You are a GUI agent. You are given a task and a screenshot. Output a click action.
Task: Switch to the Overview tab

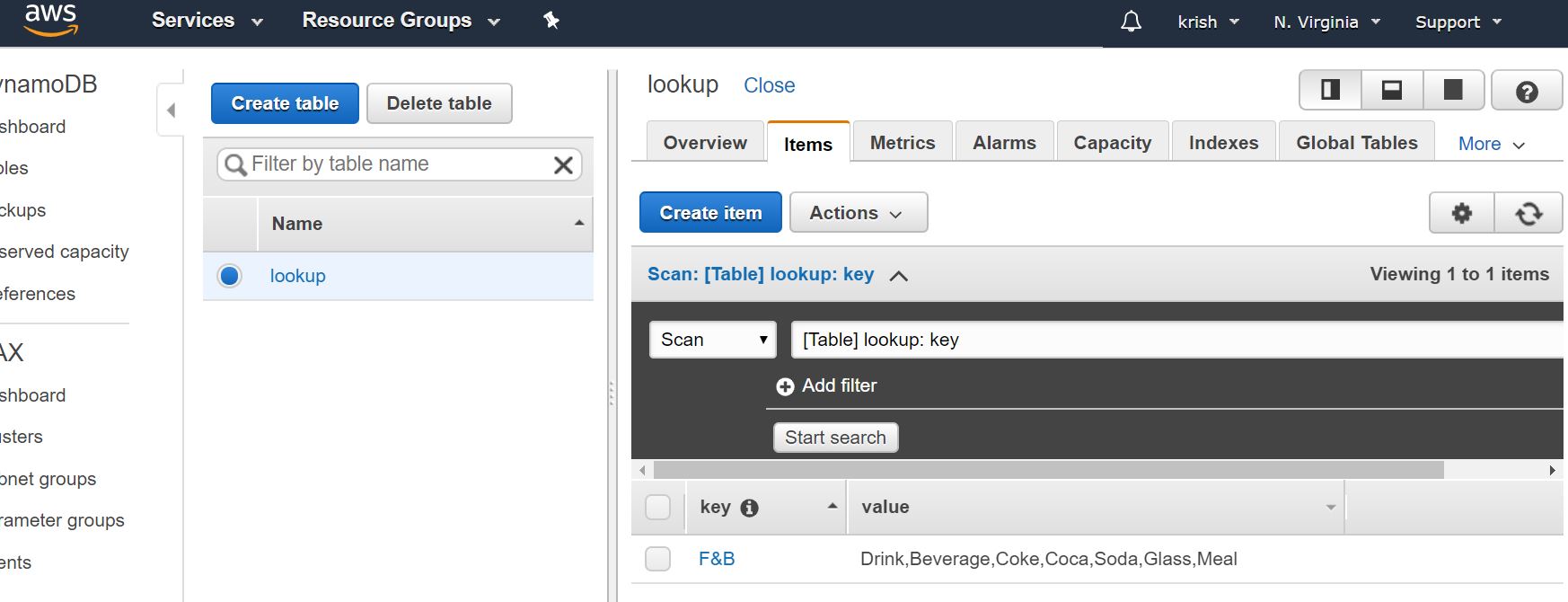tap(705, 142)
